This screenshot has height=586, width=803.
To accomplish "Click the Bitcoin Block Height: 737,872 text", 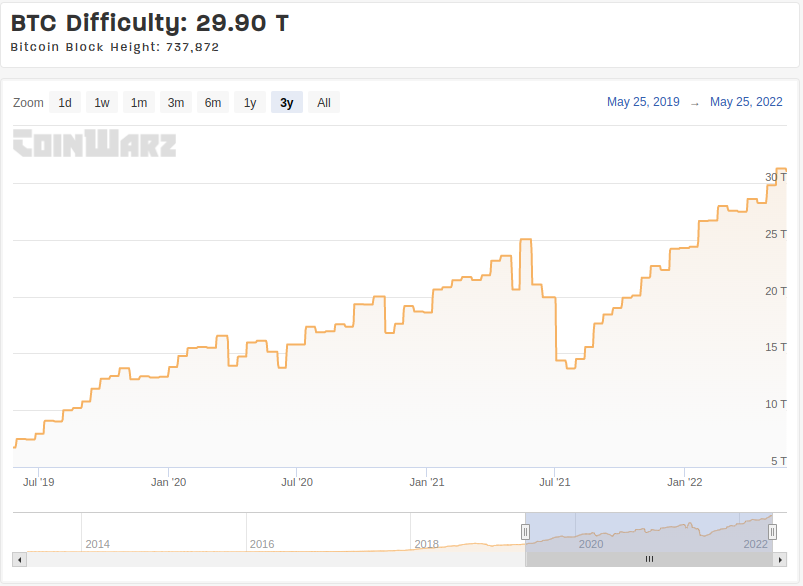I will click(115, 47).
